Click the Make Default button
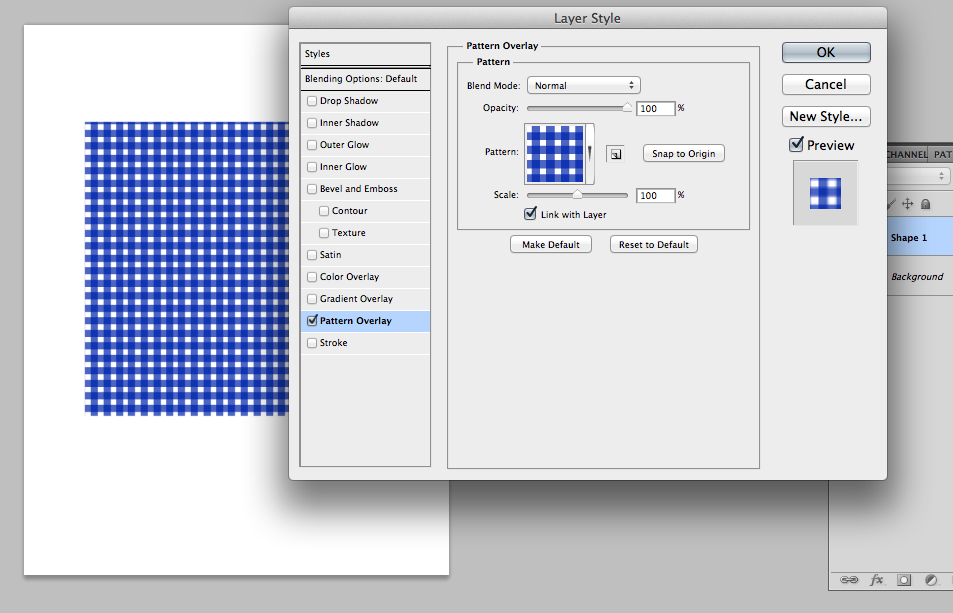The image size is (953, 613). tap(551, 244)
